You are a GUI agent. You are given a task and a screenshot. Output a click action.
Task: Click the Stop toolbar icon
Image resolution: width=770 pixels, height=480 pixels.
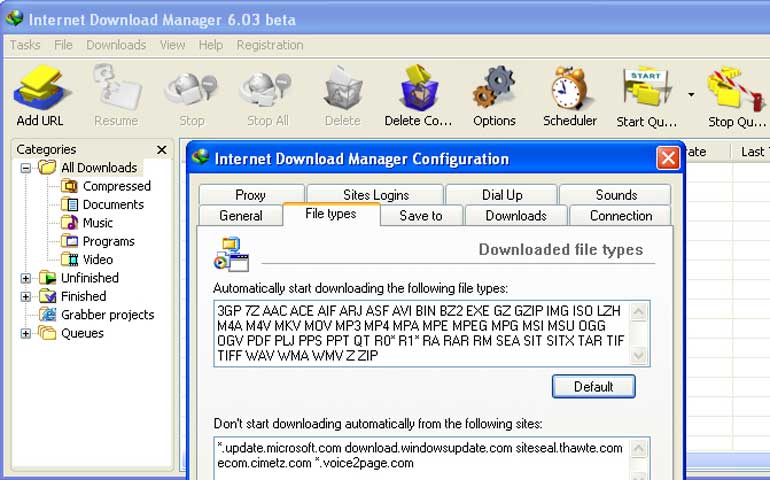[191, 90]
